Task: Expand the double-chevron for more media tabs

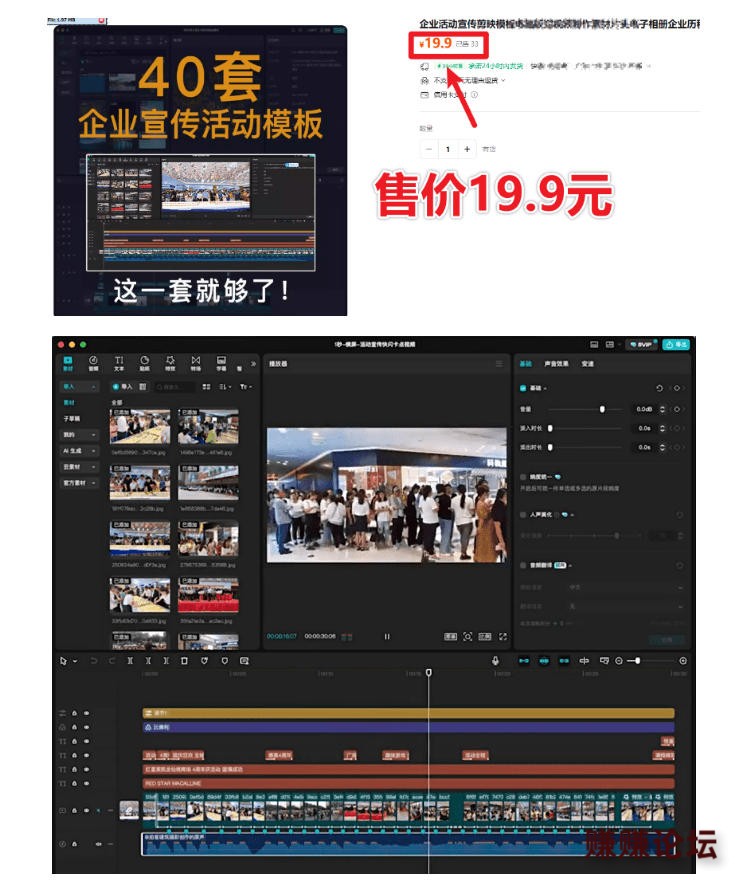Action: click(253, 364)
